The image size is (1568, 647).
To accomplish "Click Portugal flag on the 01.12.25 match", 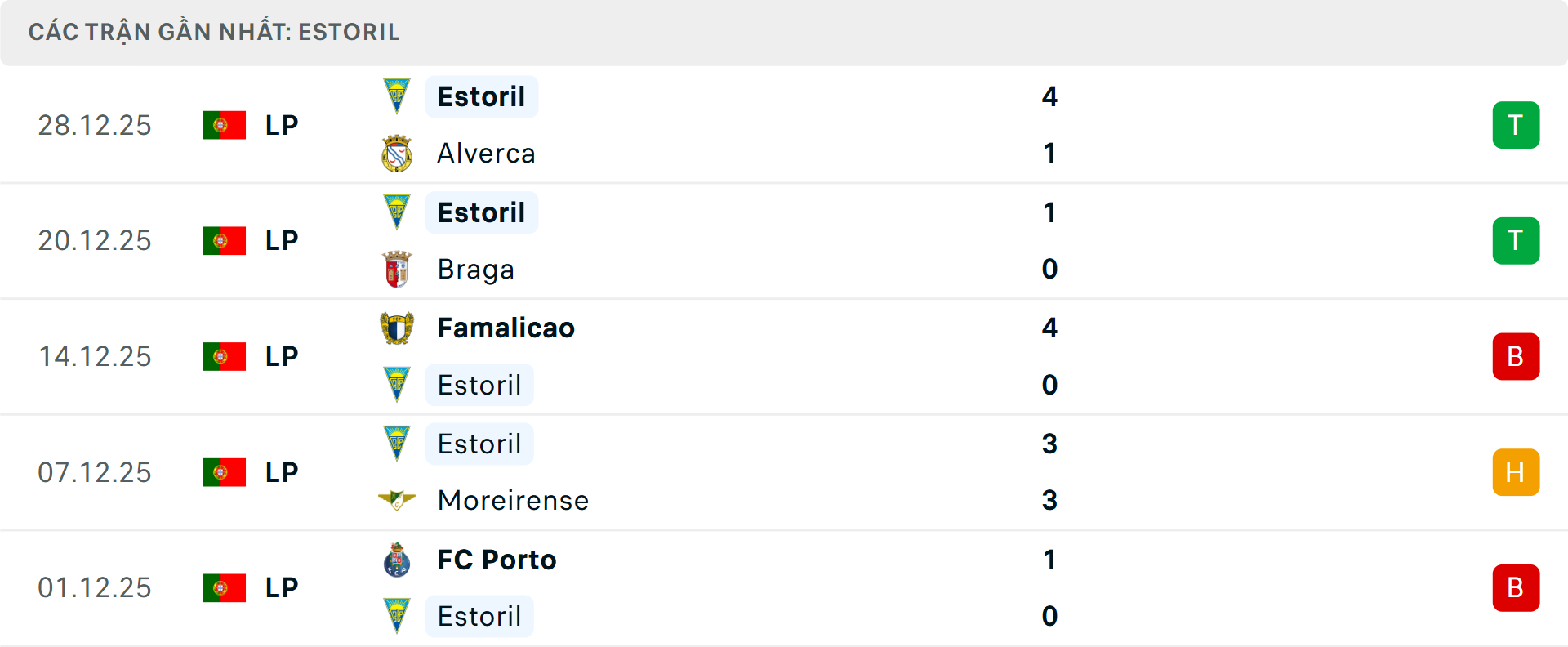I will (x=225, y=587).
